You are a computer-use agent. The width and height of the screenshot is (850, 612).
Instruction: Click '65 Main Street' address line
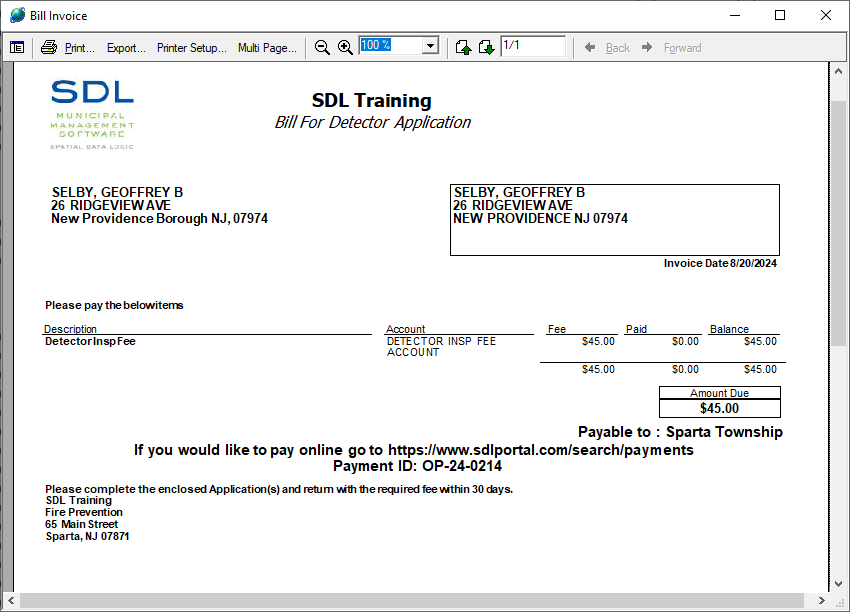(81, 524)
